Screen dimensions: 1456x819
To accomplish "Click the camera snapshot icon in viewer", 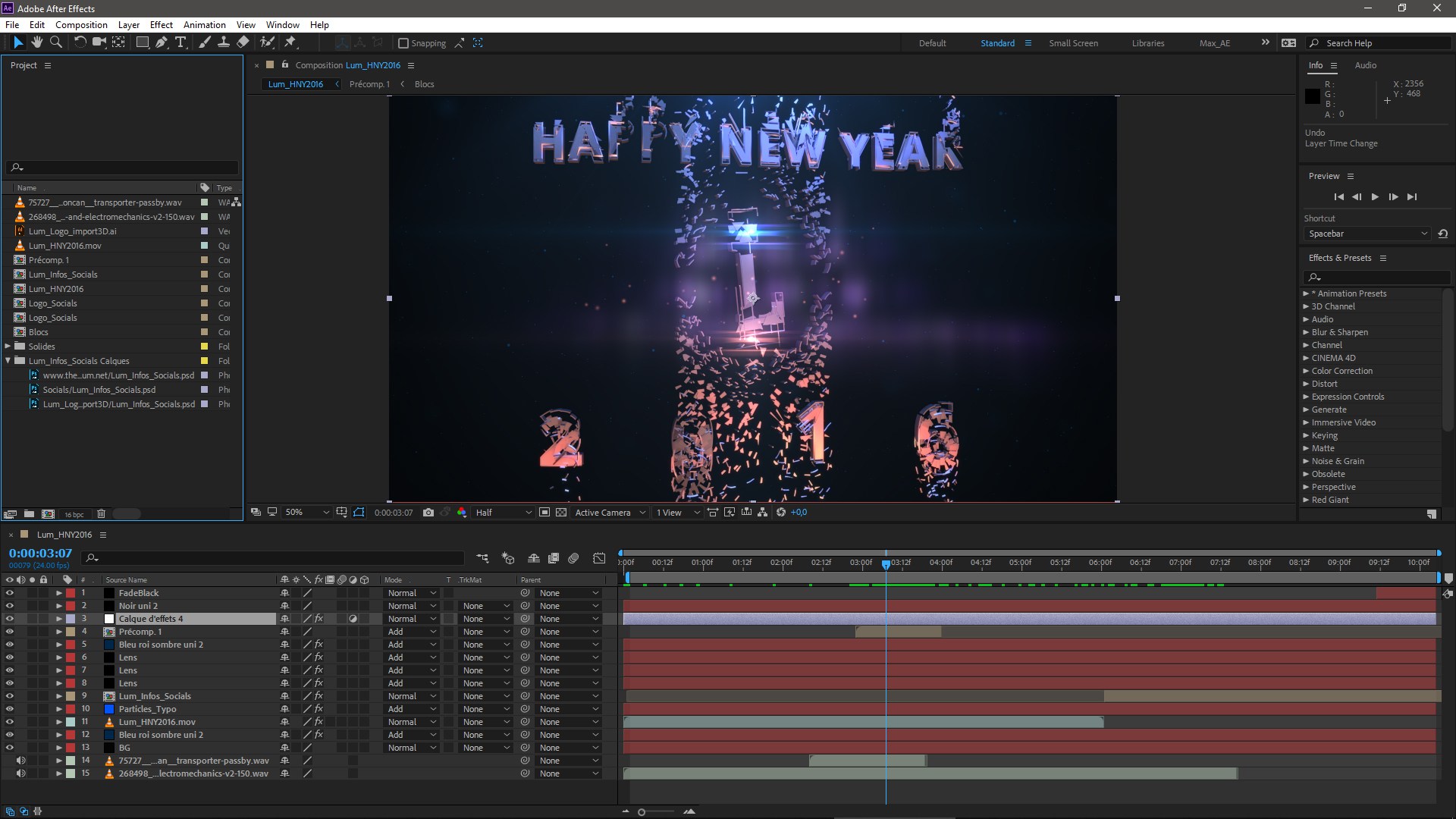I will 427,512.
